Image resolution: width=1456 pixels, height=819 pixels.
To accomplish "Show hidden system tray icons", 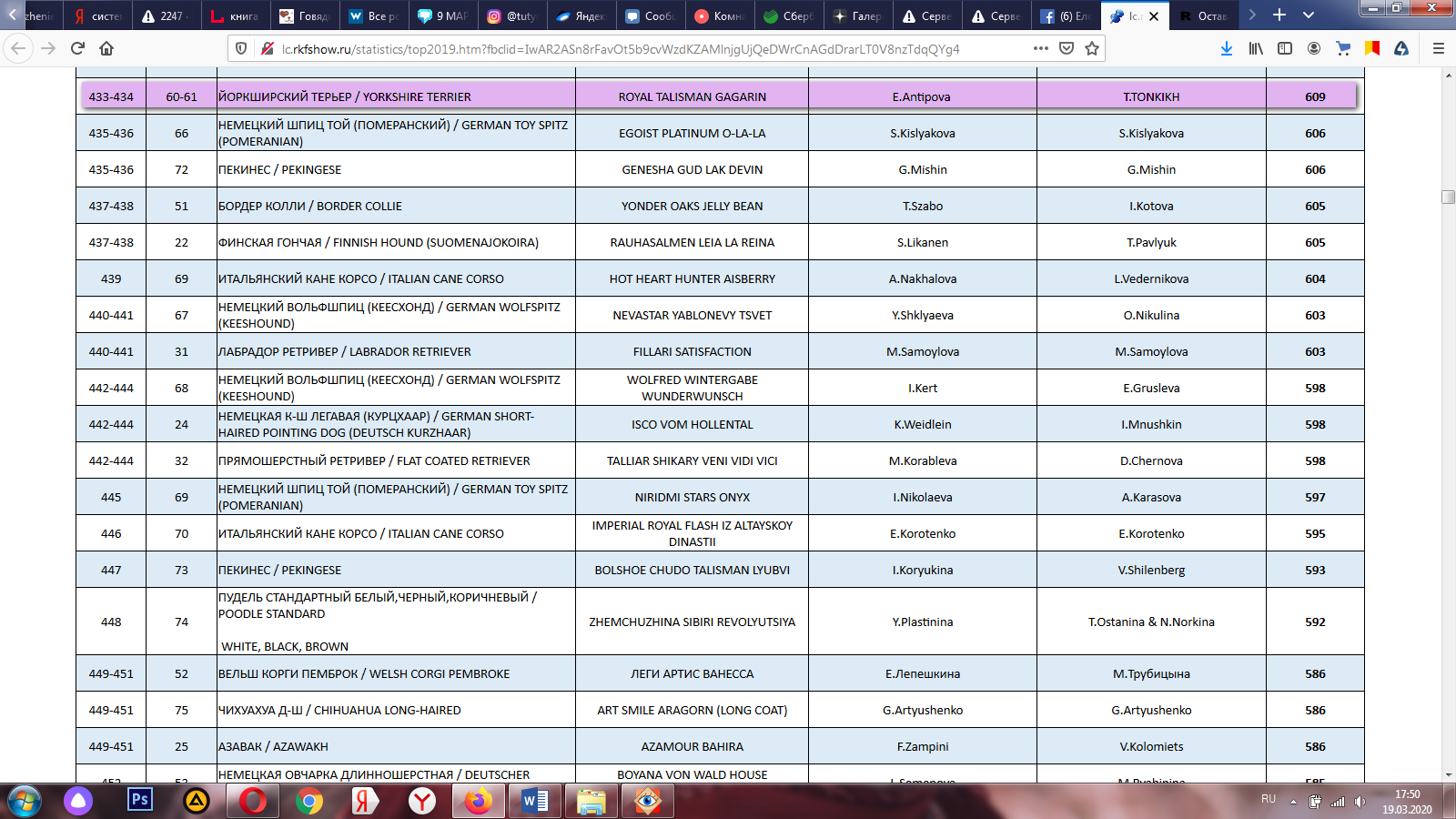I will click(1293, 801).
